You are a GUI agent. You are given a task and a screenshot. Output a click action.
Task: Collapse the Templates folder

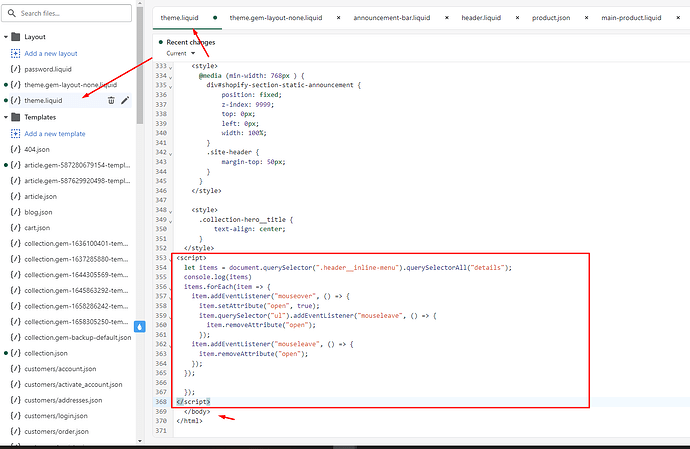pos(6,117)
